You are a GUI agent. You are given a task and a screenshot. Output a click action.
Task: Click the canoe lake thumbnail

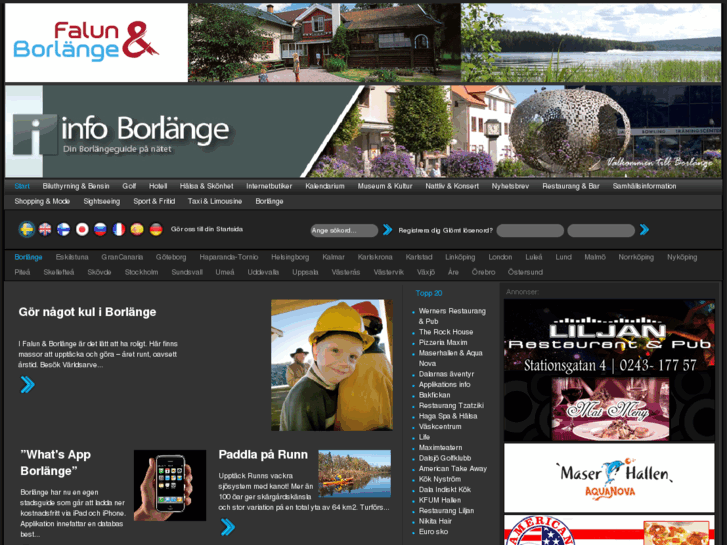[355, 474]
